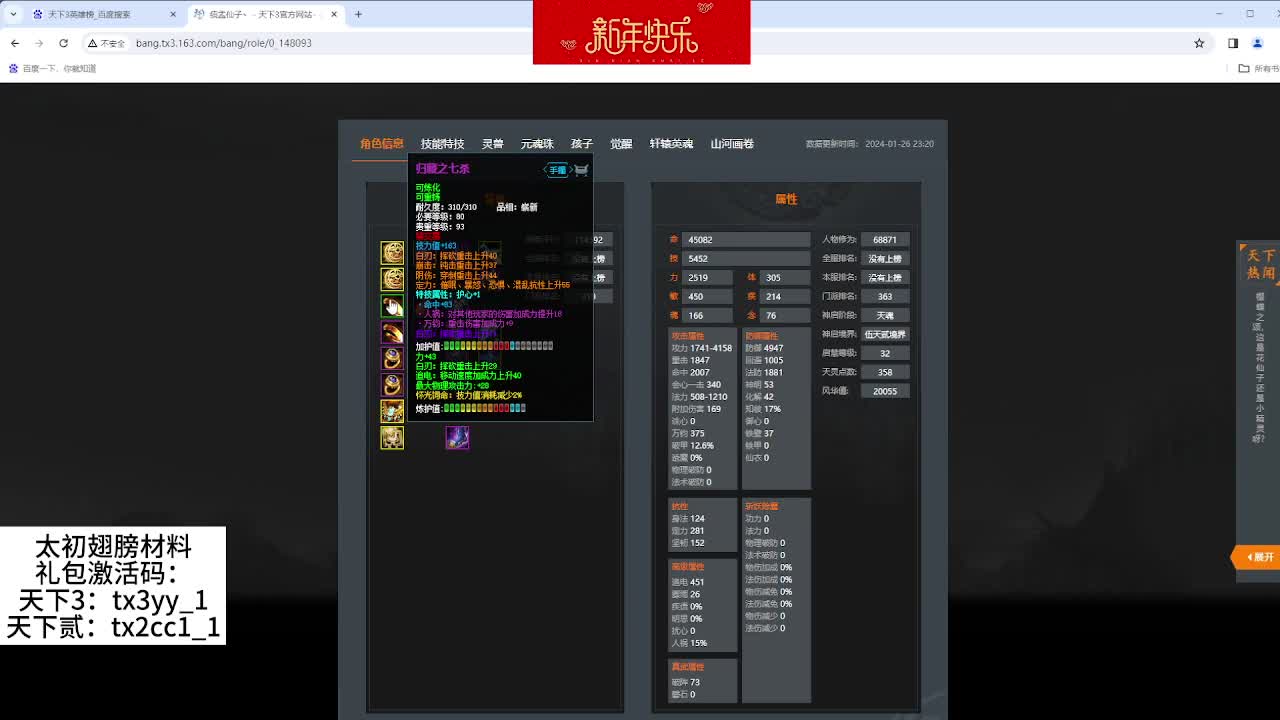1280x720 pixels.
Task: Open the 山河画卷 tab
Action: click(x=732, y=144)
